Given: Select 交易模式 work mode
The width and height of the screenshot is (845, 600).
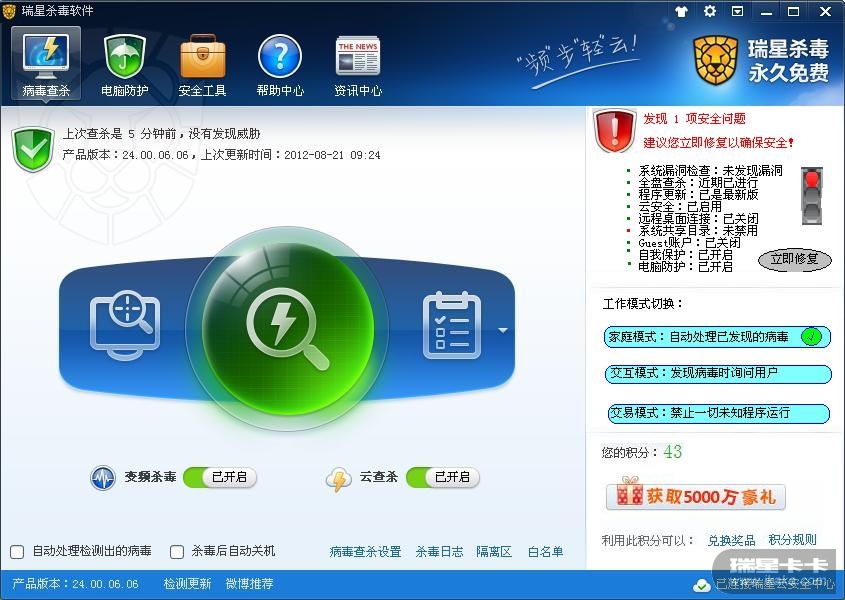Looking at the screenshot, I should pyautogui.click(x=718, y=413).
